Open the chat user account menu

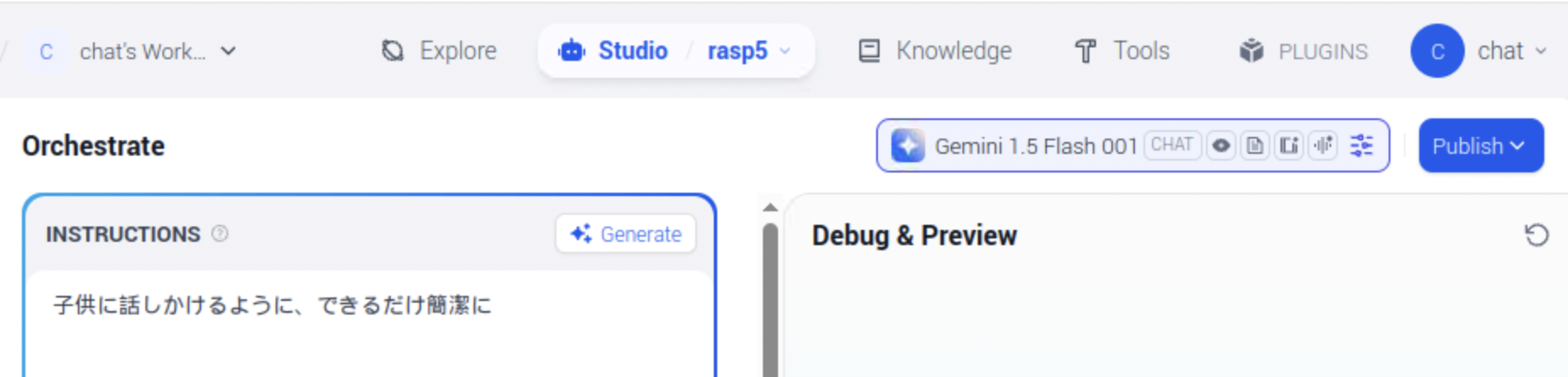(1480, 51)
